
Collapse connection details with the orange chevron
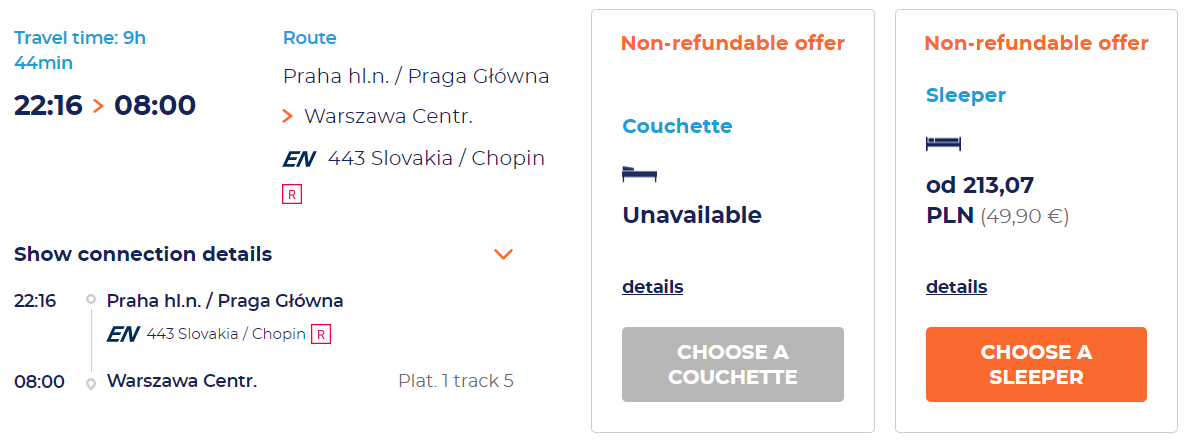504,254
